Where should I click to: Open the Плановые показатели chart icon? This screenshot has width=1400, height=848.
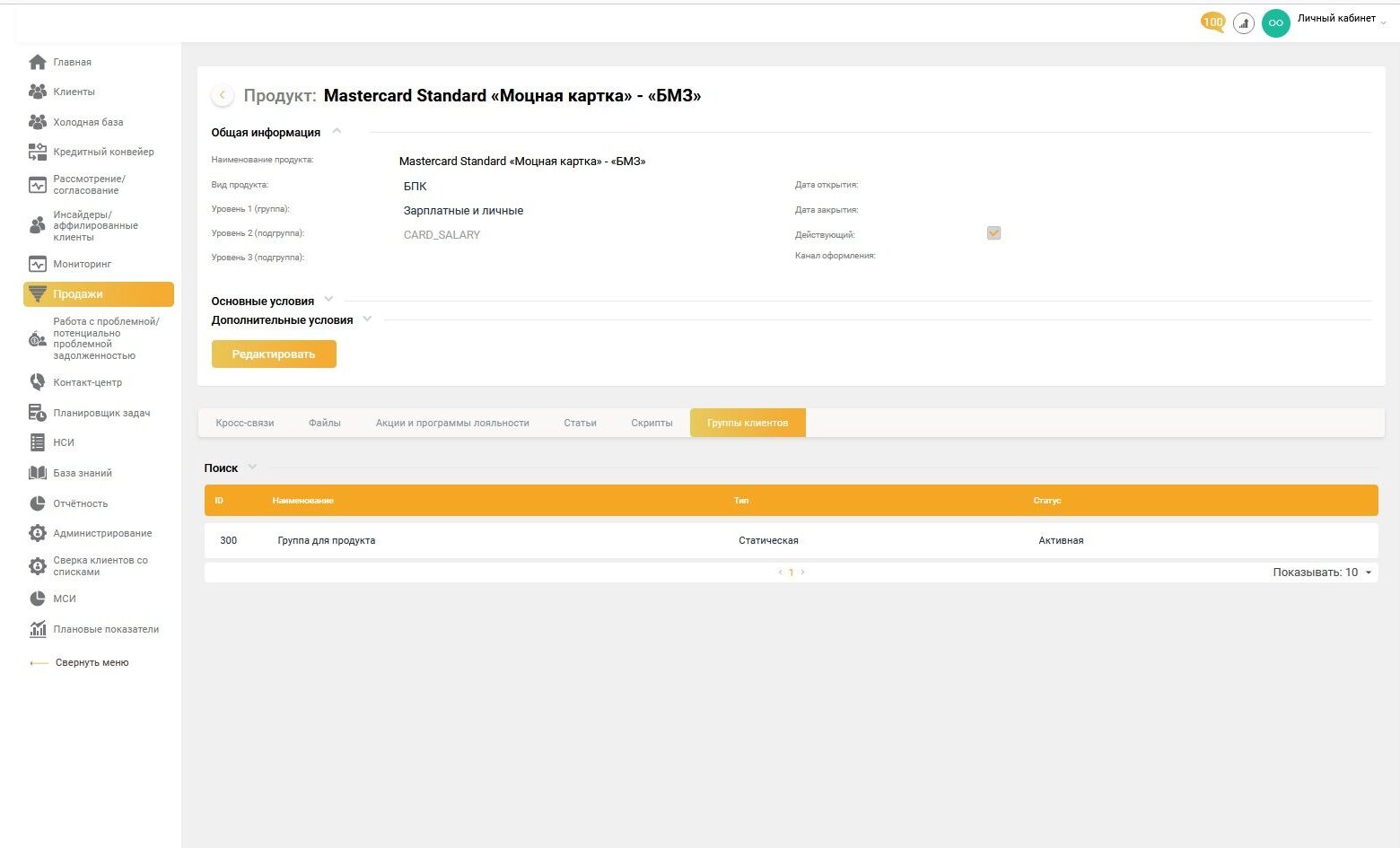tap(38, 629)
